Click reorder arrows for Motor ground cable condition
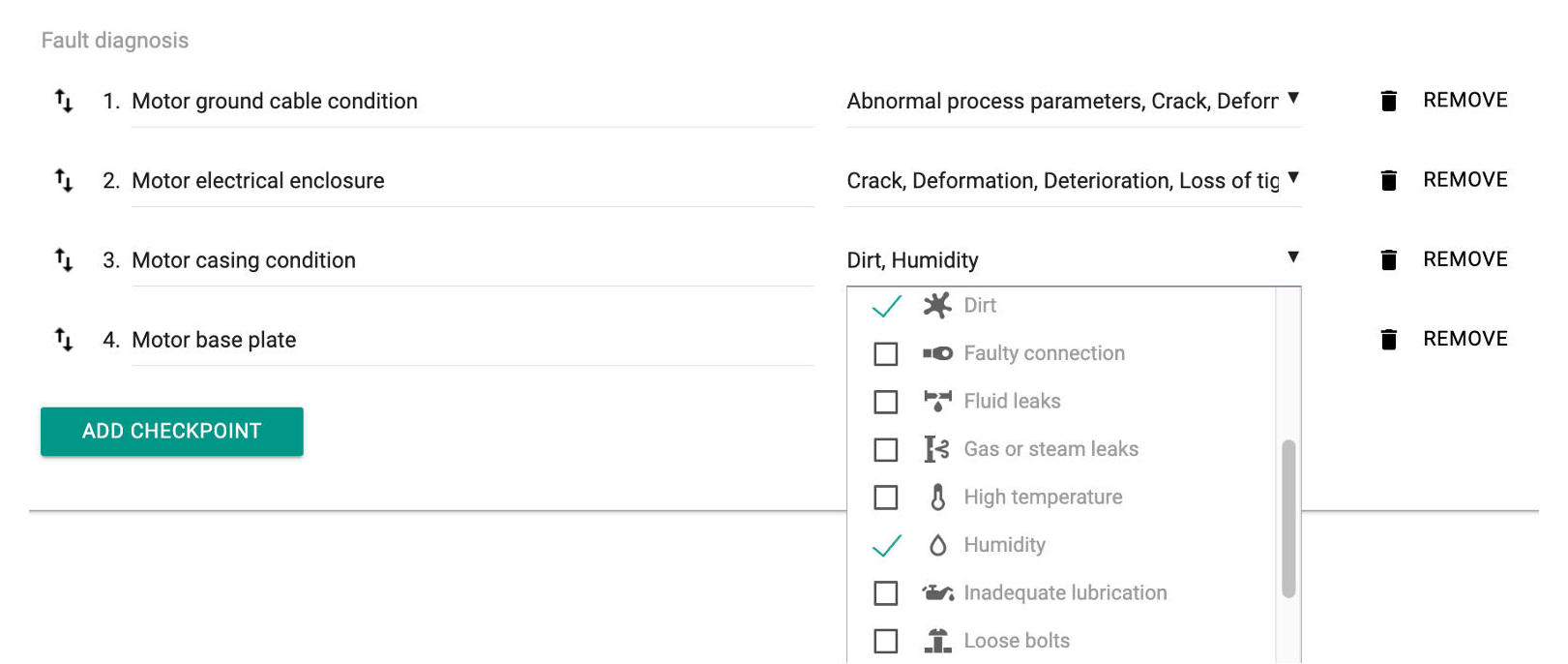This screenshot has width=1568, height=664. [x=64, y=101]
